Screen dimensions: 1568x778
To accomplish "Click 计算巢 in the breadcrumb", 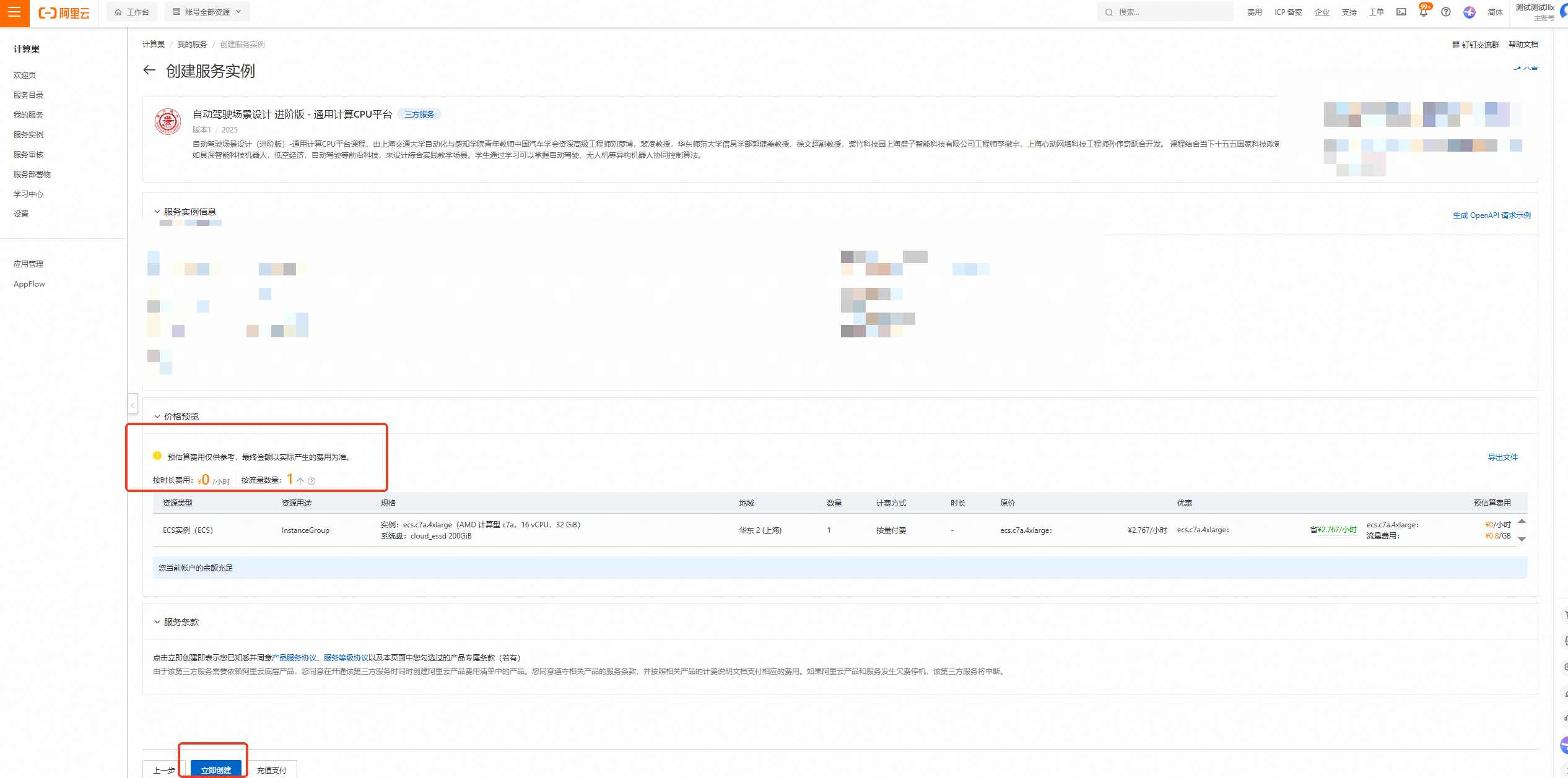I will click(x=153, y=44).
